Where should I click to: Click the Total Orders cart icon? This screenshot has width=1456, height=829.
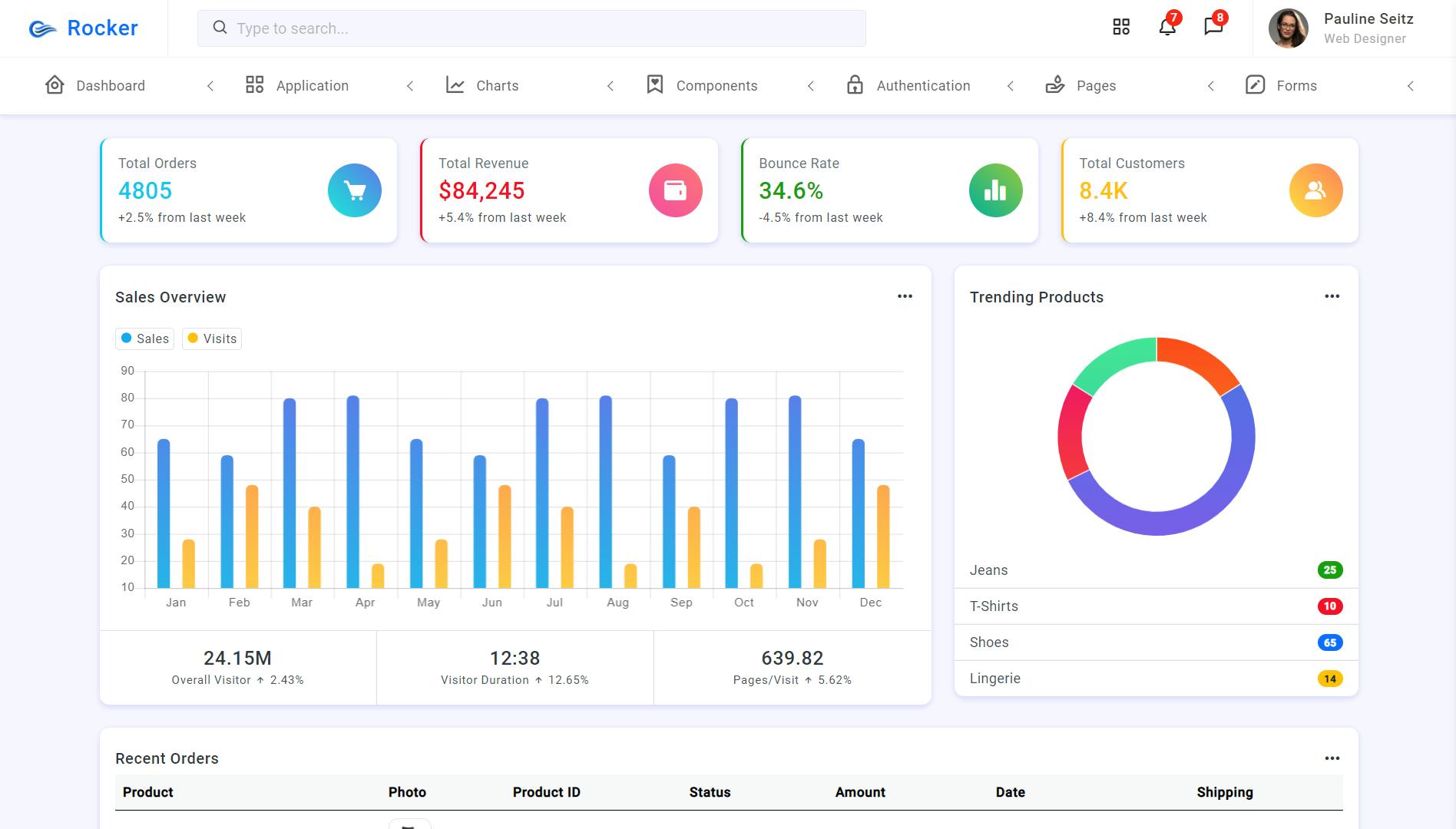[x=355, y=190]
